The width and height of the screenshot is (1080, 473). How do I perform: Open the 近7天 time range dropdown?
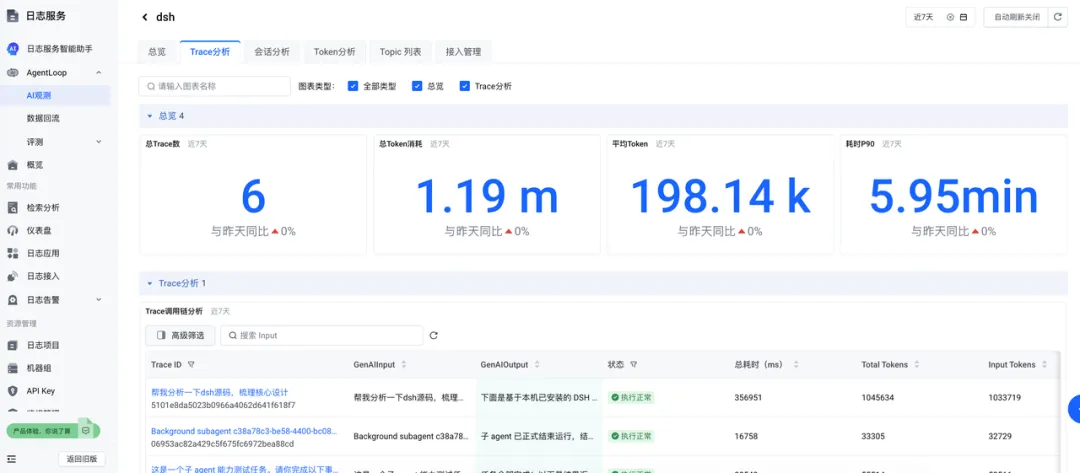(x=940, y=17)
